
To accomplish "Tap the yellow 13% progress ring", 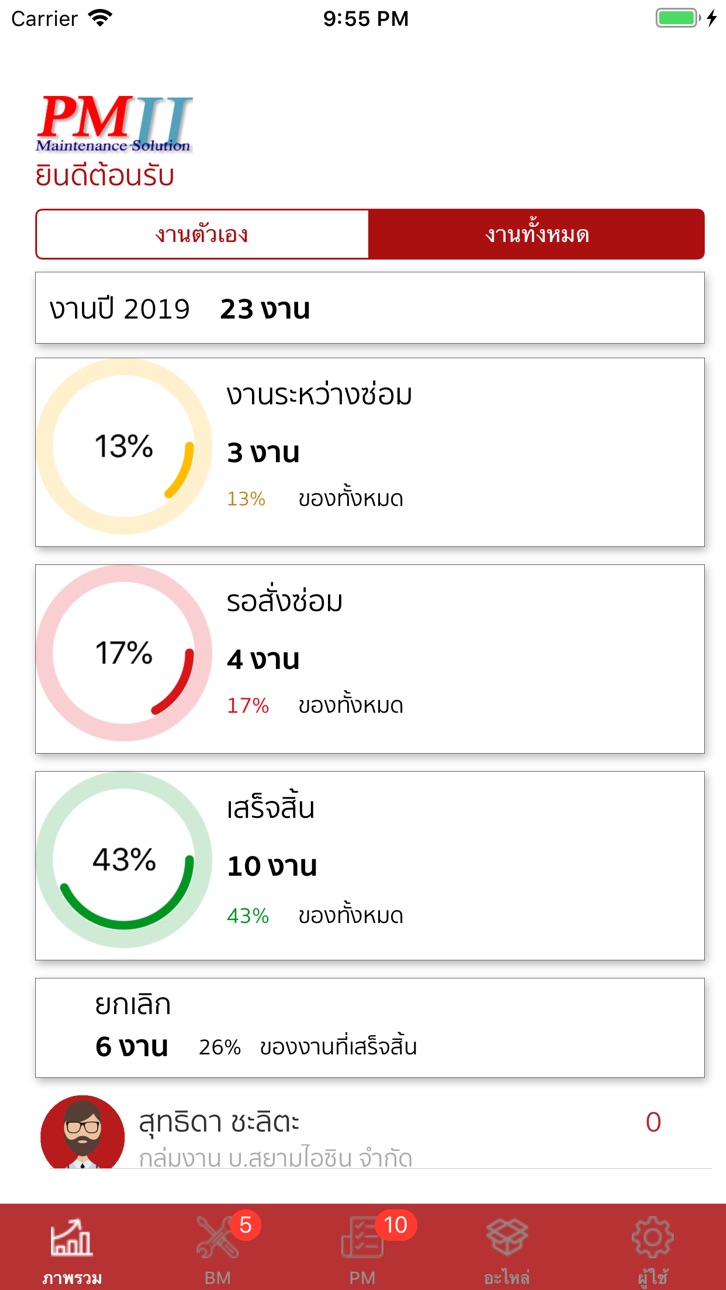I will [124, 446].
